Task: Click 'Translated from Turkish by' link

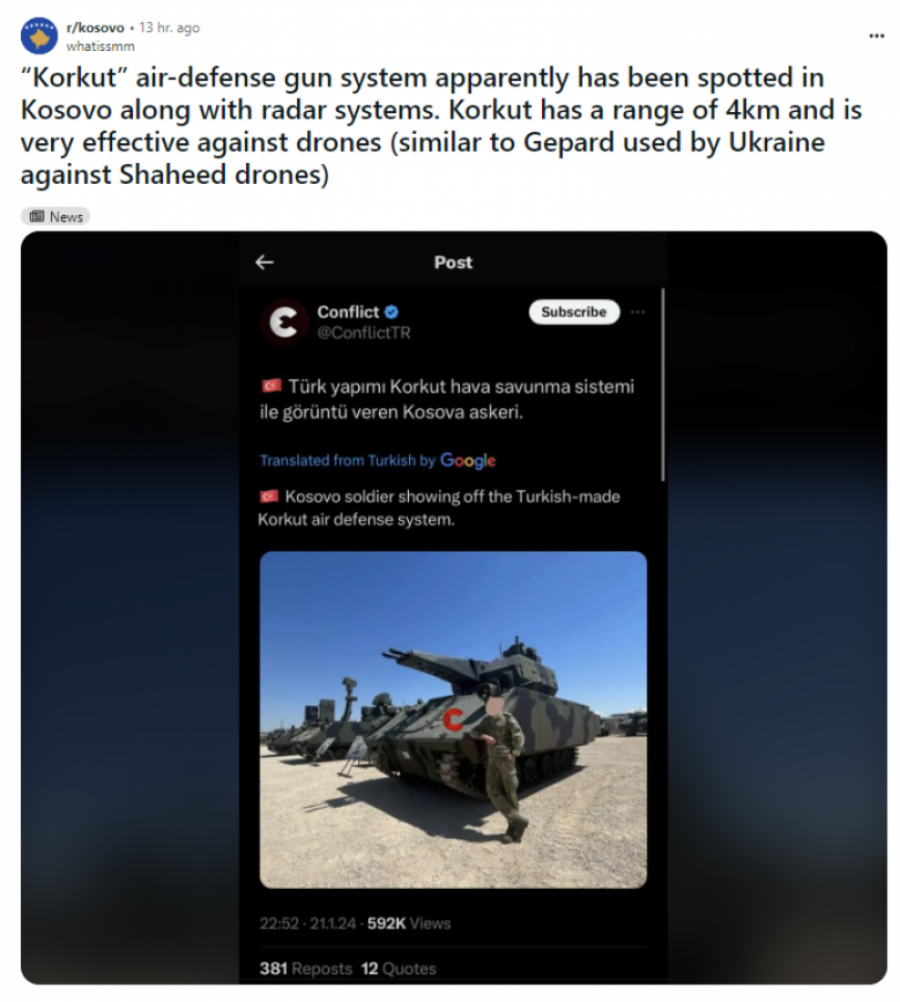Action: tap(347, 461)
